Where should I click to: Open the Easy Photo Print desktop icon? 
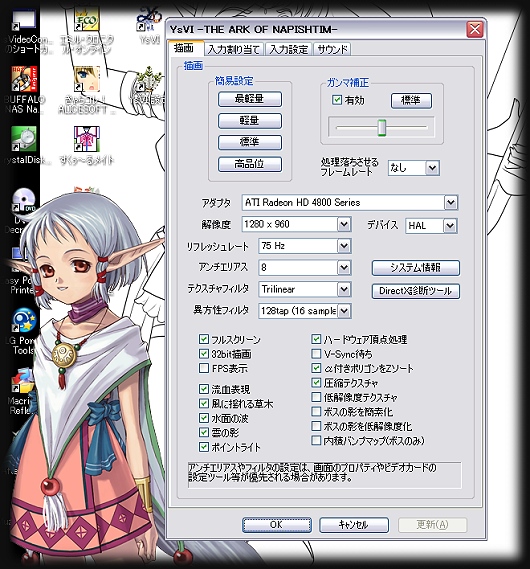pos(18,260)
